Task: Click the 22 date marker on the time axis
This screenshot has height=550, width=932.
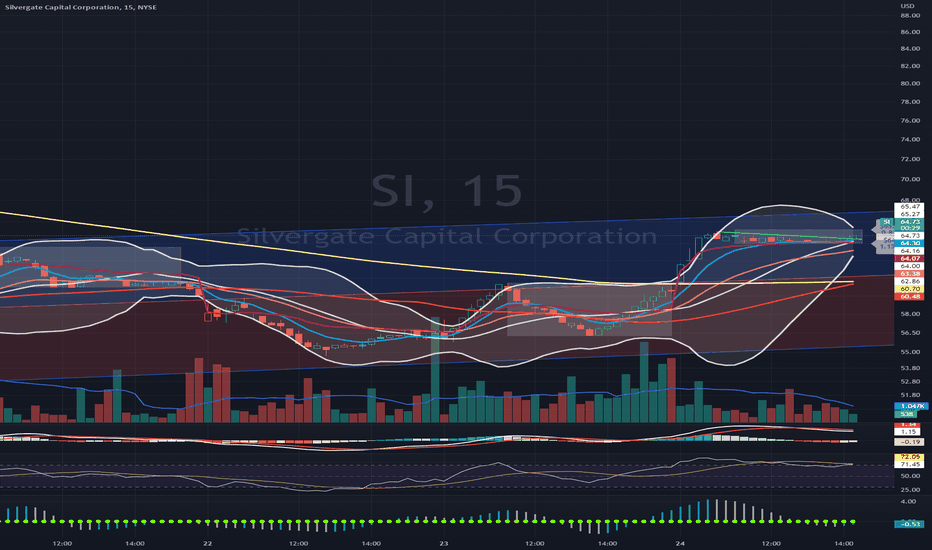Action: pos(207,543)
